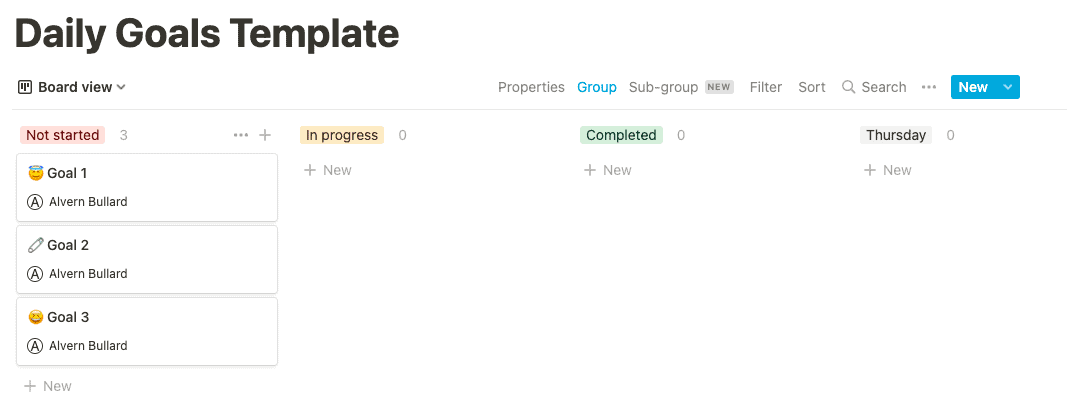
Task: Open the view options three-dot menu
Action: 929,87
